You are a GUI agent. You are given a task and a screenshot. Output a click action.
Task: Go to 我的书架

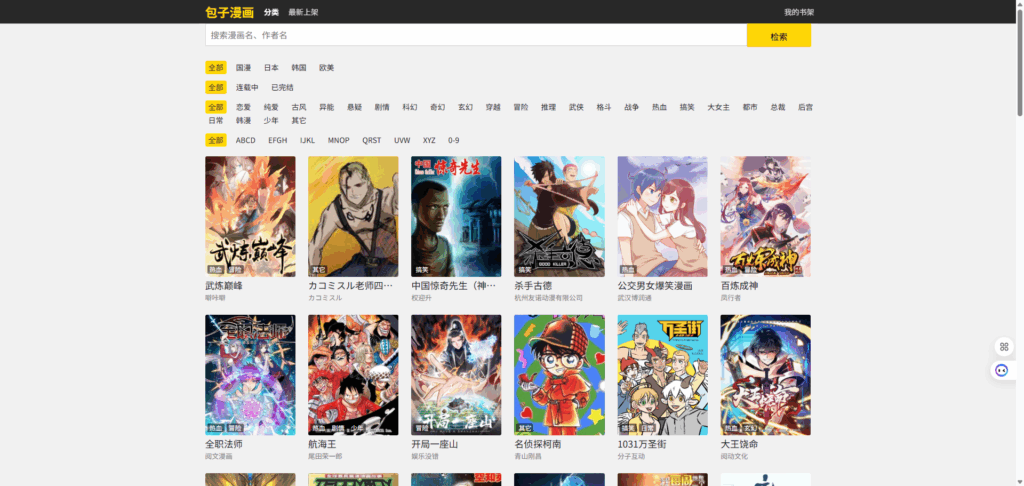[799, 12]
